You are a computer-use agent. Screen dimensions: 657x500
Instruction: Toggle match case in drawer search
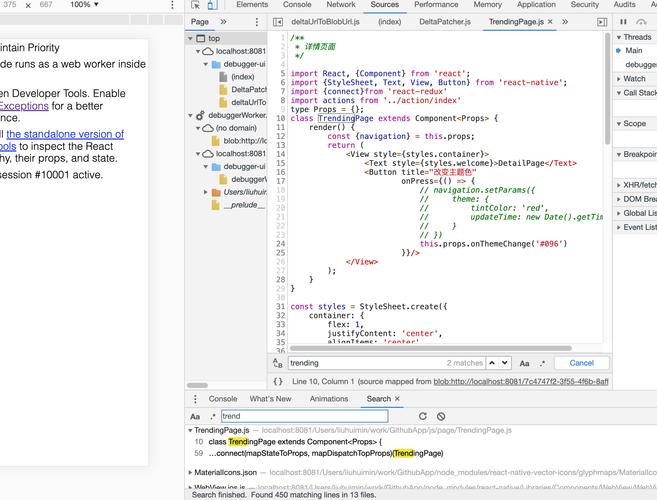pos(195,417)
